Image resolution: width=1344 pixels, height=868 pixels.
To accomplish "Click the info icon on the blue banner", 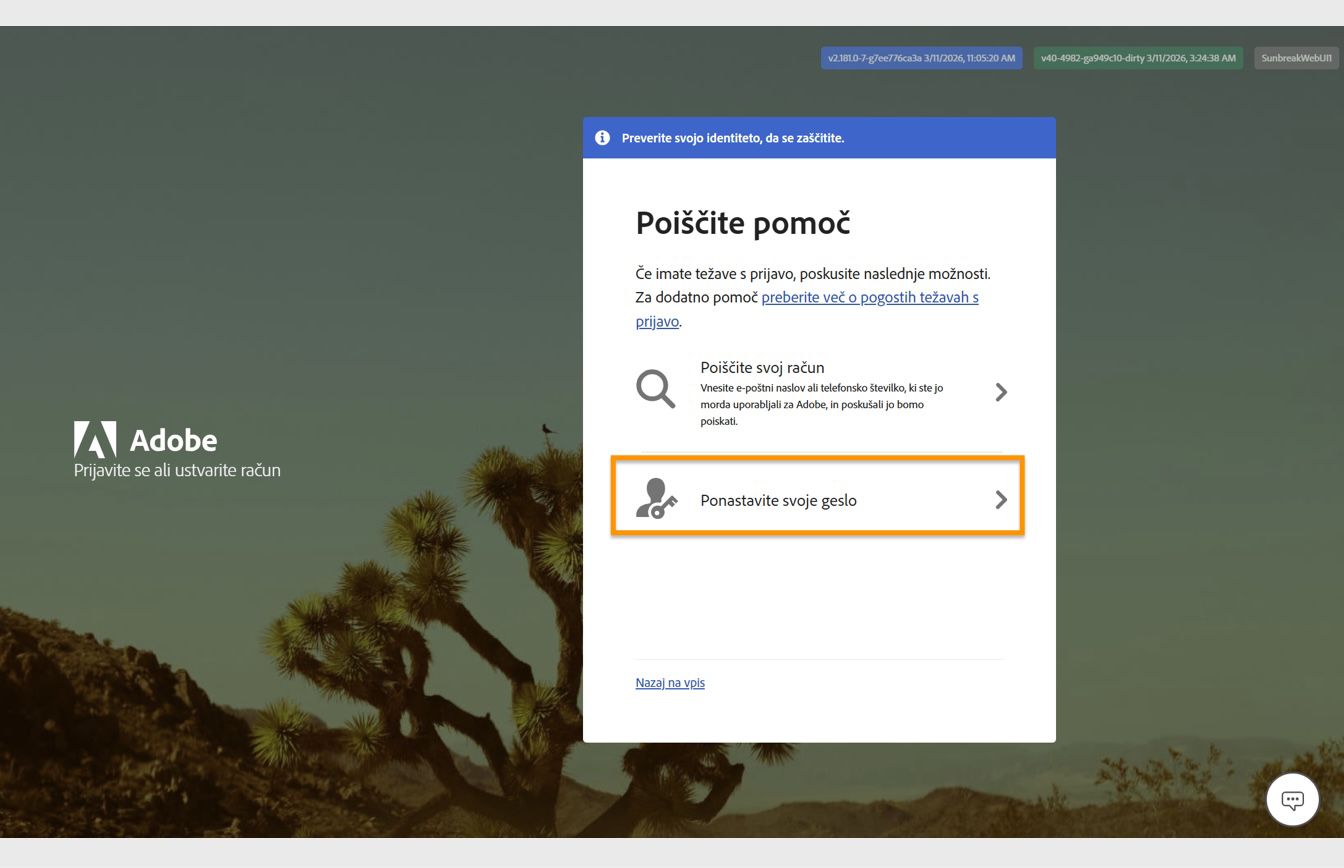I will click(602, 138).
